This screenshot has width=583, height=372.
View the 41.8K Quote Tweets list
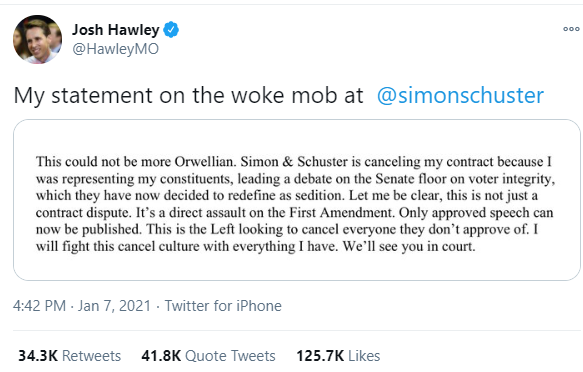click(x=208, y=356)
